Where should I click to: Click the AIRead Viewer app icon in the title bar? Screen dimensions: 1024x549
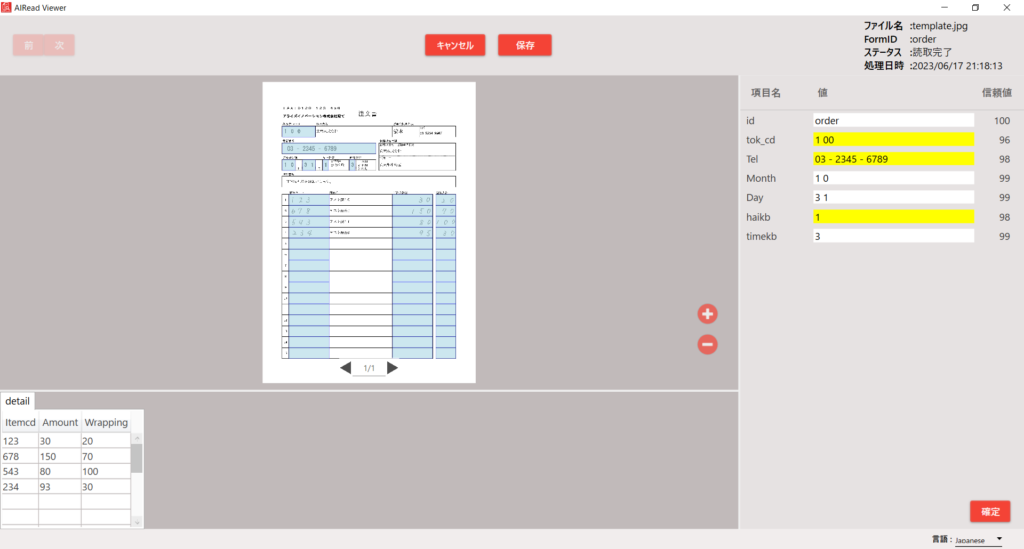point(6,7)
